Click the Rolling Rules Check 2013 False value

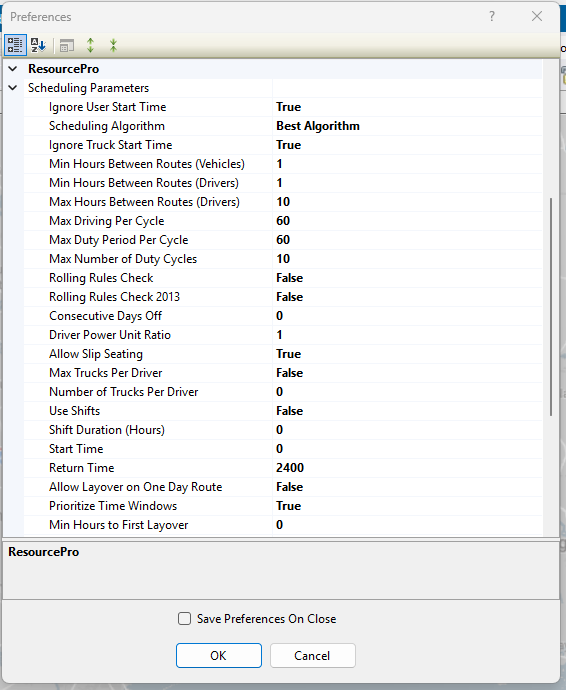point(290,297)
